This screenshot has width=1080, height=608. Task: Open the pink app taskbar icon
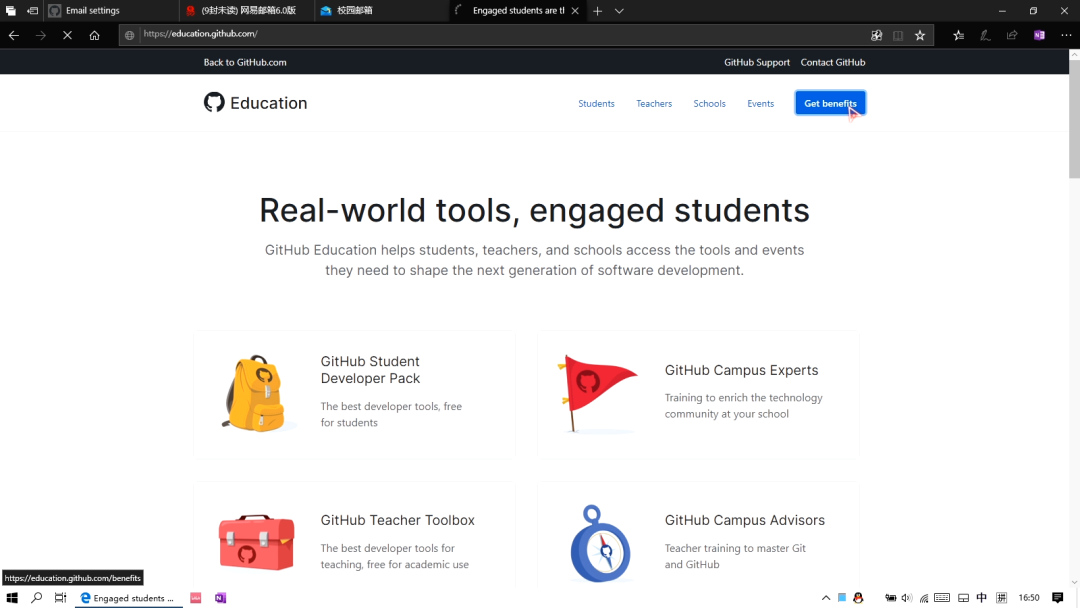pos(196,598)
